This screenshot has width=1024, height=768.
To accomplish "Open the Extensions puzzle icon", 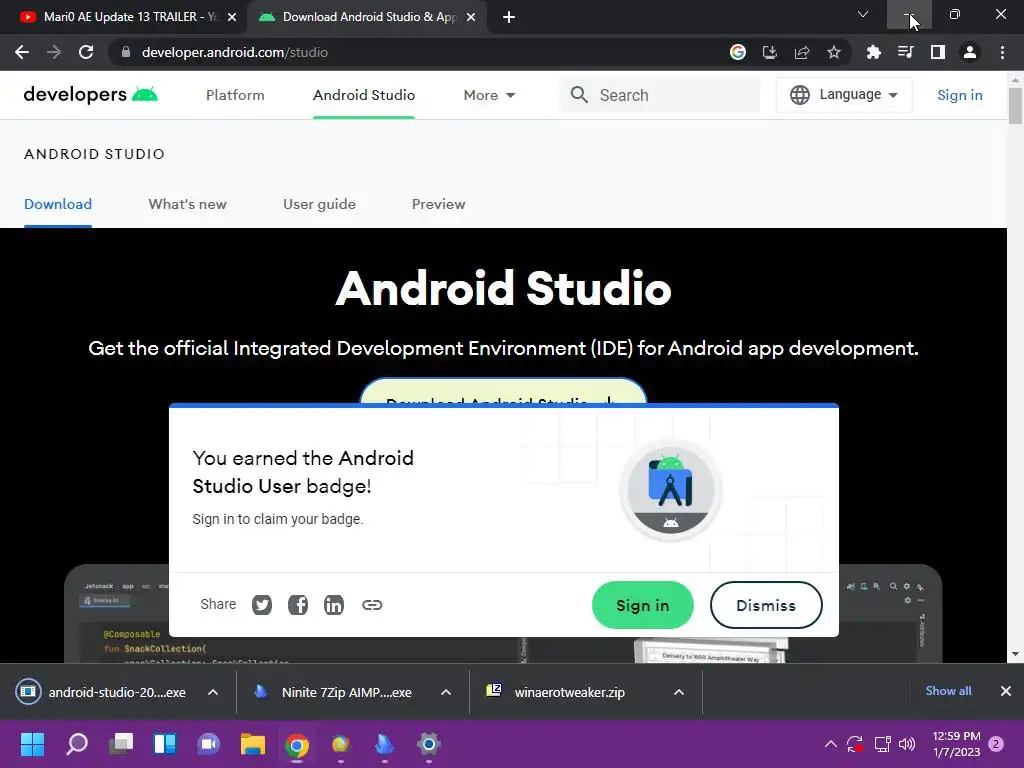I will [x=874, y=52].
